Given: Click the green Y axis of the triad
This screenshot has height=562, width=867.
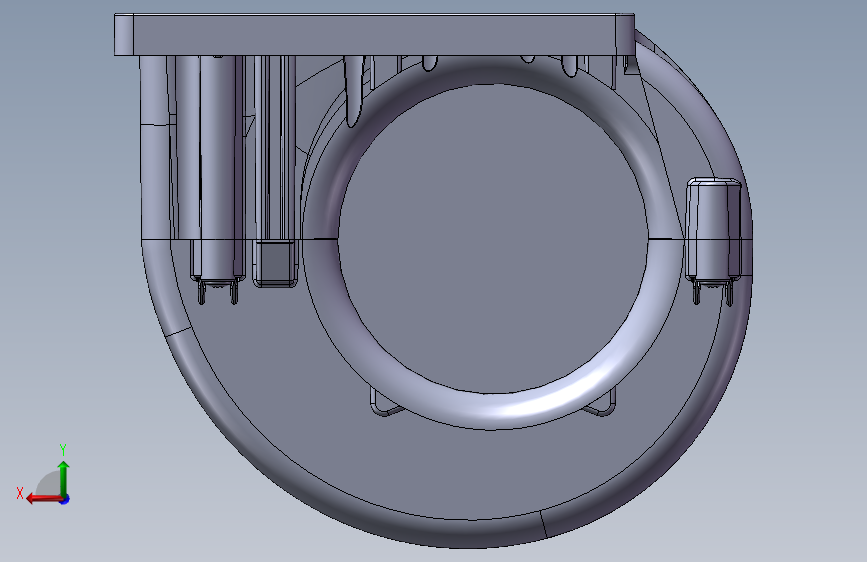Looking at the screenshot, I should [64, 478].
